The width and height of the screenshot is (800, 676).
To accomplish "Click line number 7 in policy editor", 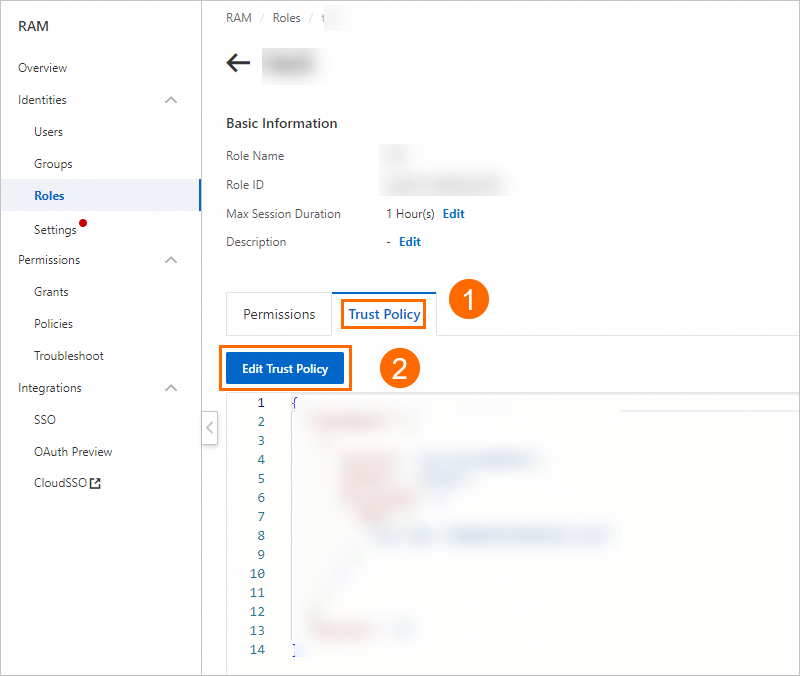I will pyautogui.click(x=261, y=517).
